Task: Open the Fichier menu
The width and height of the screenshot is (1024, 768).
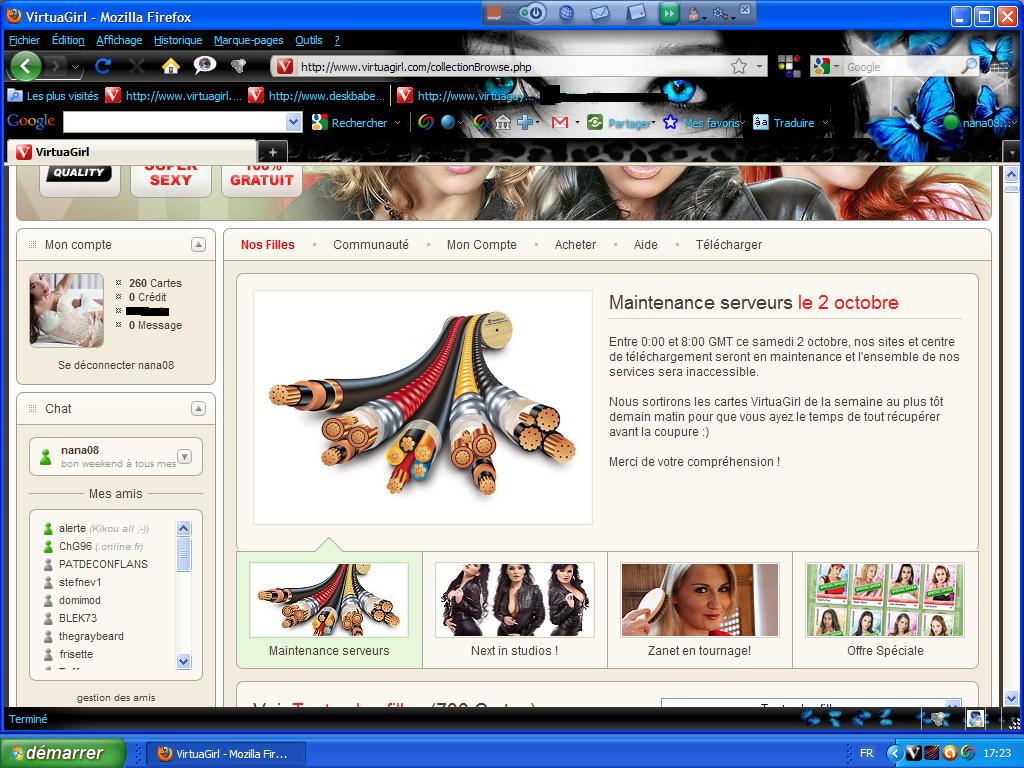Action: 24,40
